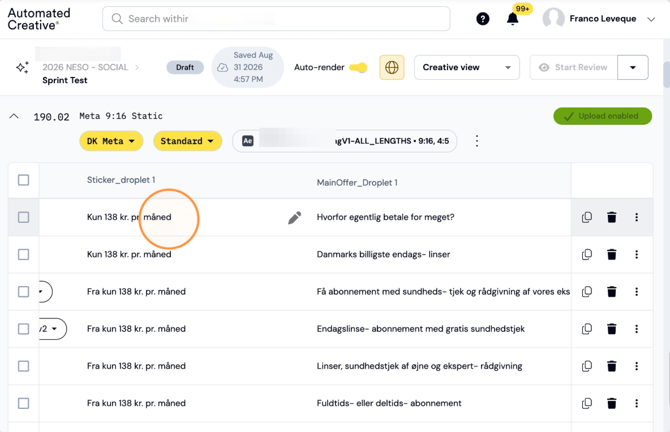The image size is (670, 432).
Task: Click the globe language icon
Action: pyautogui.click(x=392, y=67)
